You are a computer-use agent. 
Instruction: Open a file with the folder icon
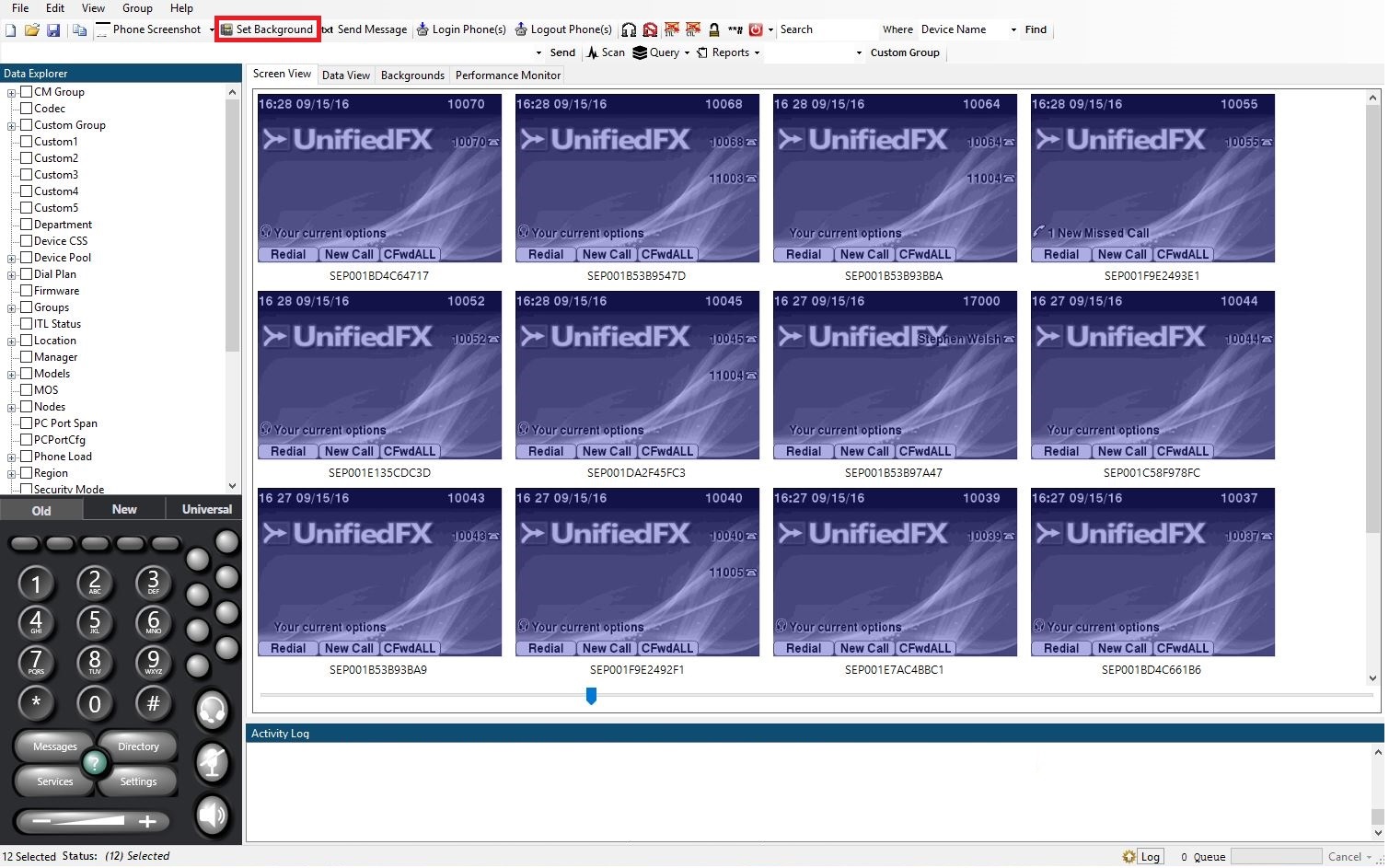click(x=32, y=30)
